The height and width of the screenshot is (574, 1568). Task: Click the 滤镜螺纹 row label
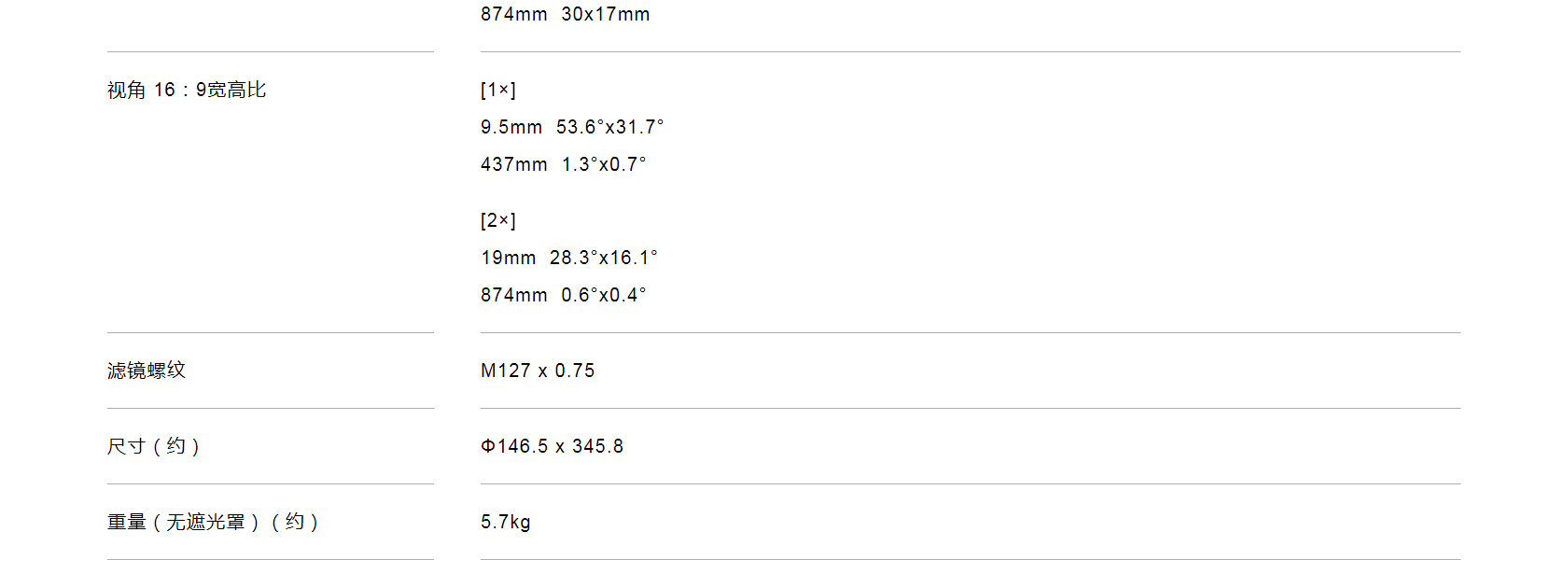coord(147,371)
